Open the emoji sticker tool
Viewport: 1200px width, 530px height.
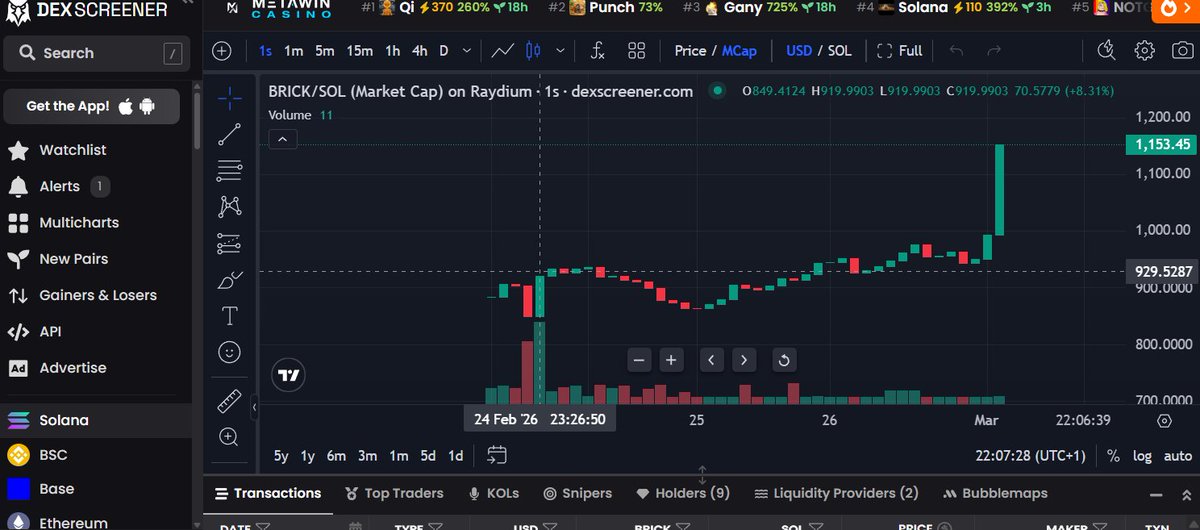click(230, 352)
